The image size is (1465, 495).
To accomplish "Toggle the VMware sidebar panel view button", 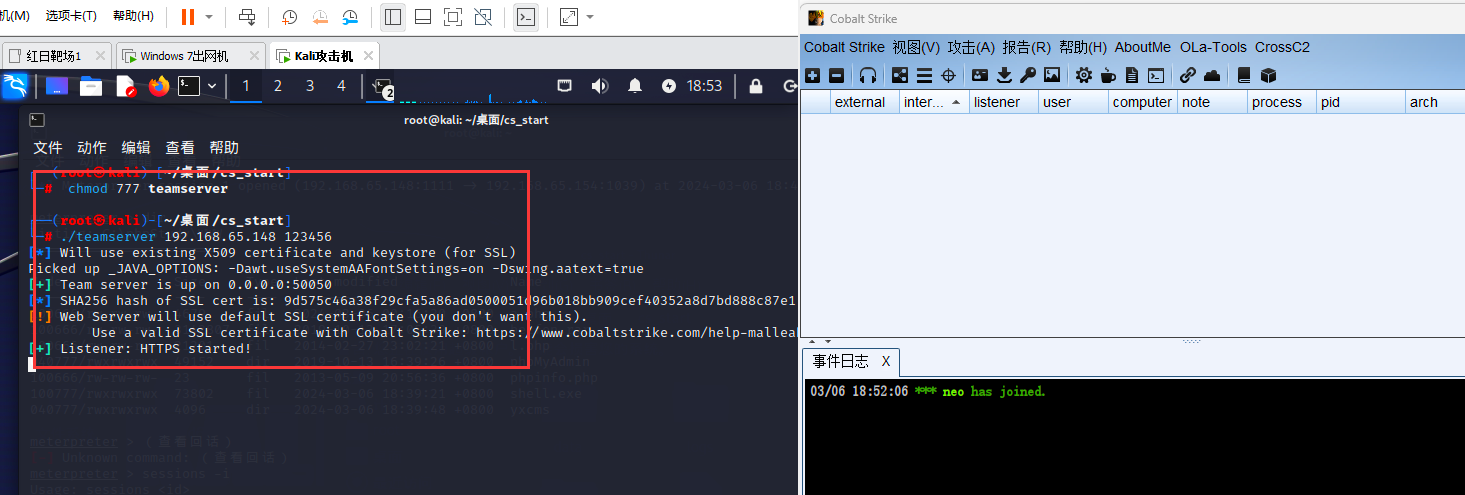I will point(393,17).
